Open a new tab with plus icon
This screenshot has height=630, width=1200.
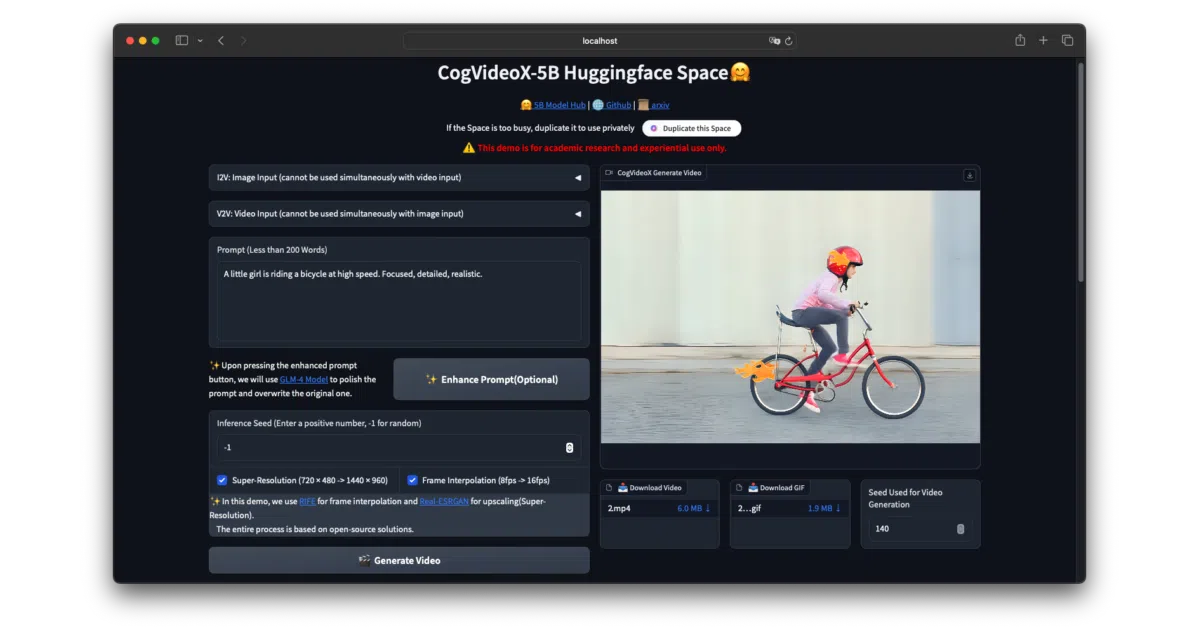pyautogui.click(x=1043, y=40)
